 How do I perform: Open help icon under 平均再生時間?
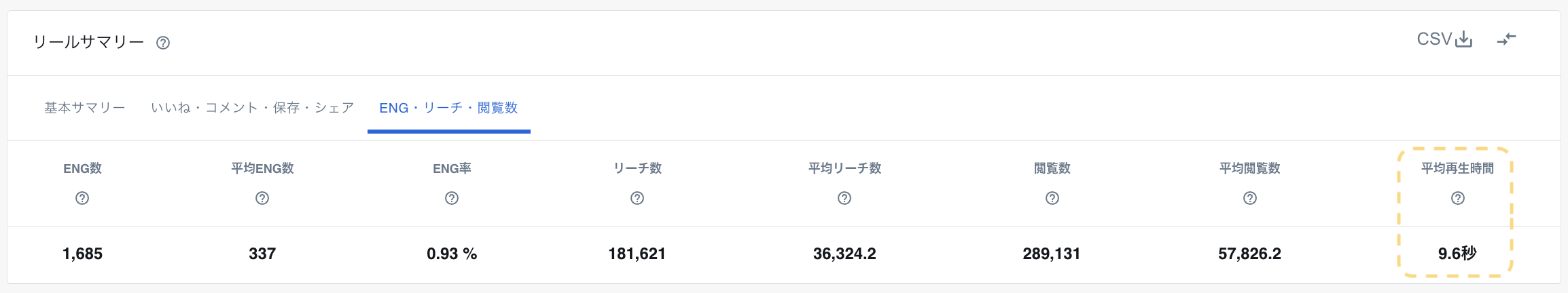1458,198
